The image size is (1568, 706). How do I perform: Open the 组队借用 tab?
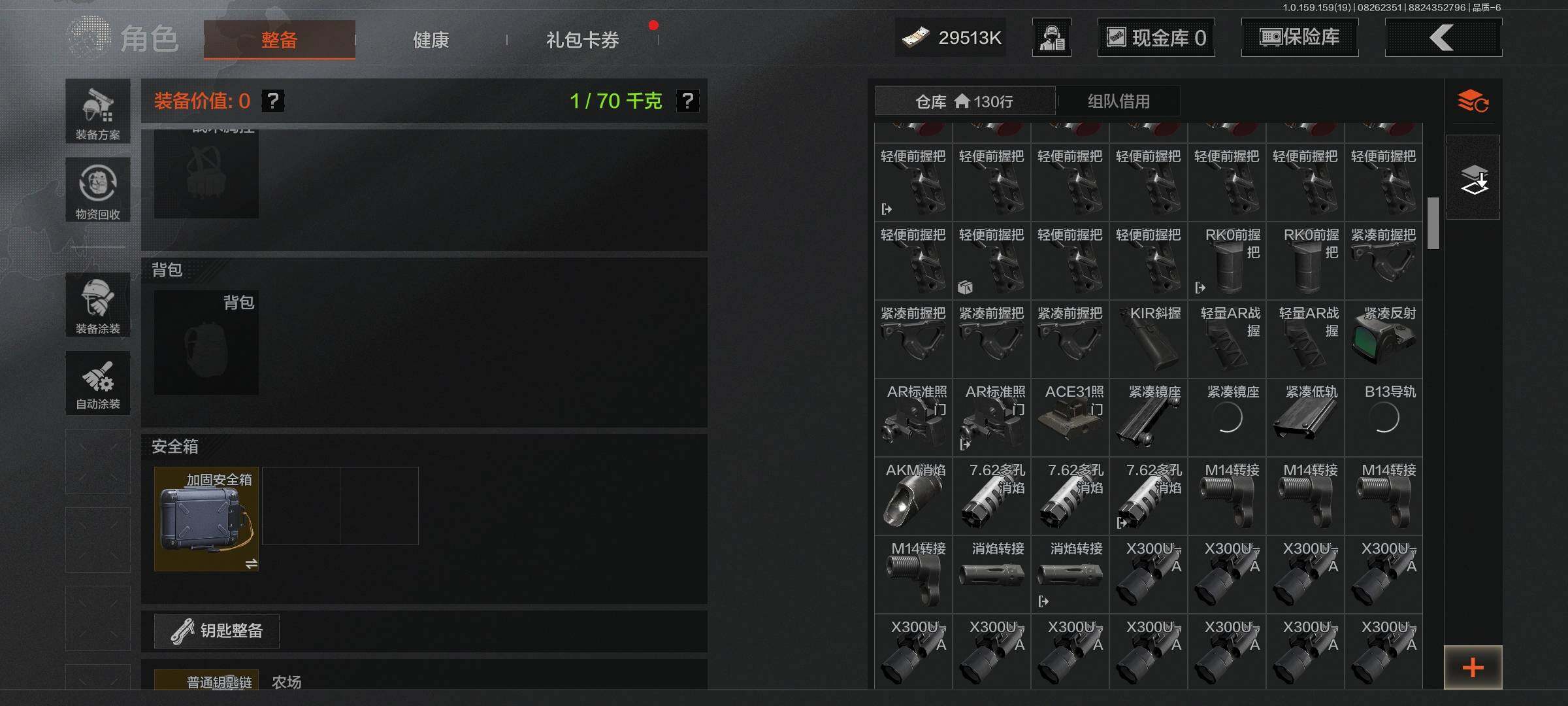(x=1119, y=101)
